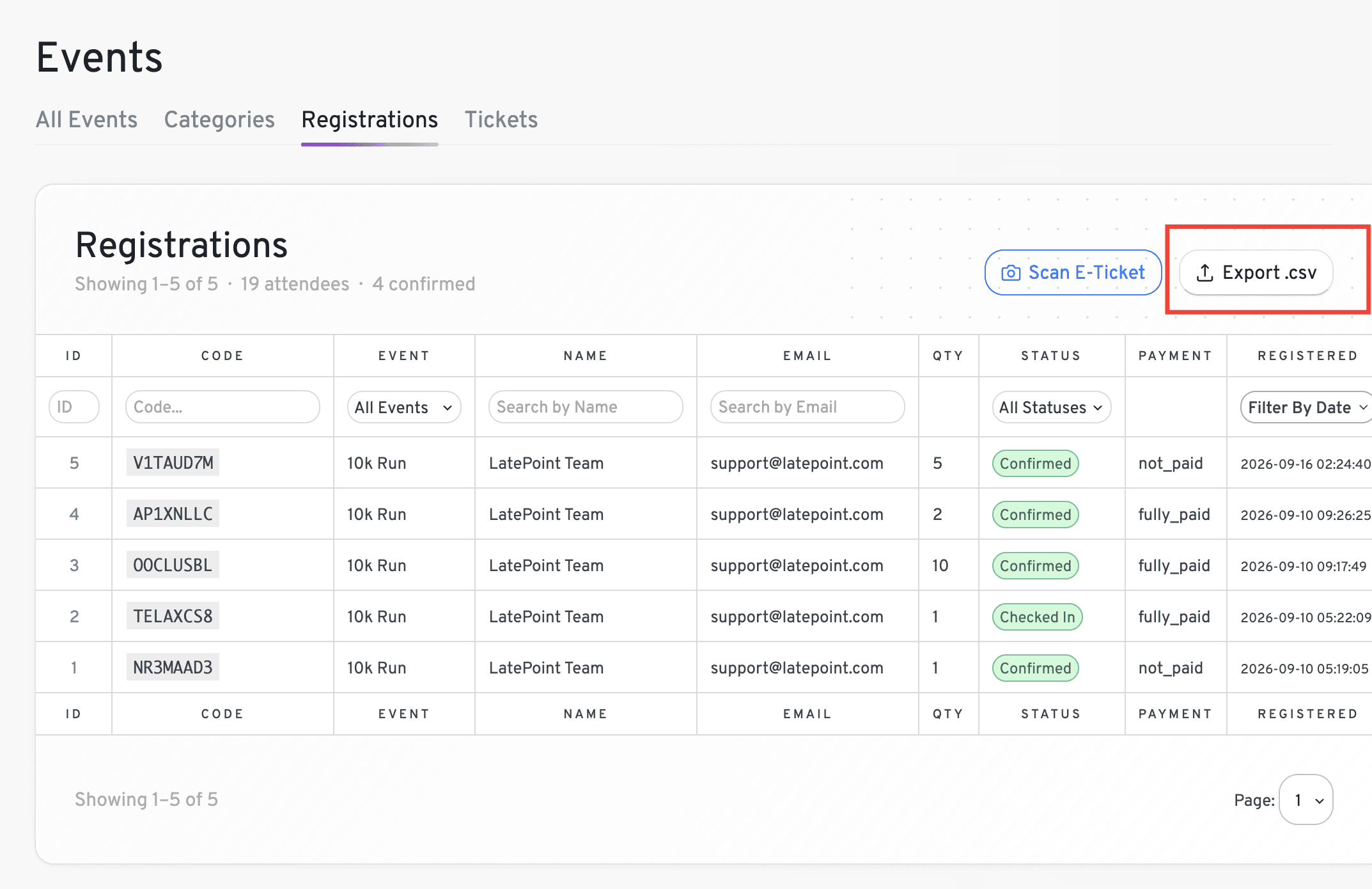Click 10k Run in the TELAXCS8 row
1372x889 pixels.
tap(377, 617)
